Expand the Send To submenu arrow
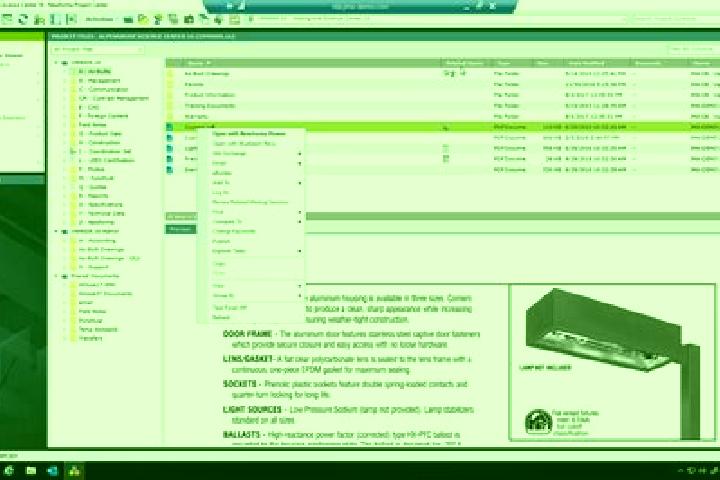 (x=300, y=183)
